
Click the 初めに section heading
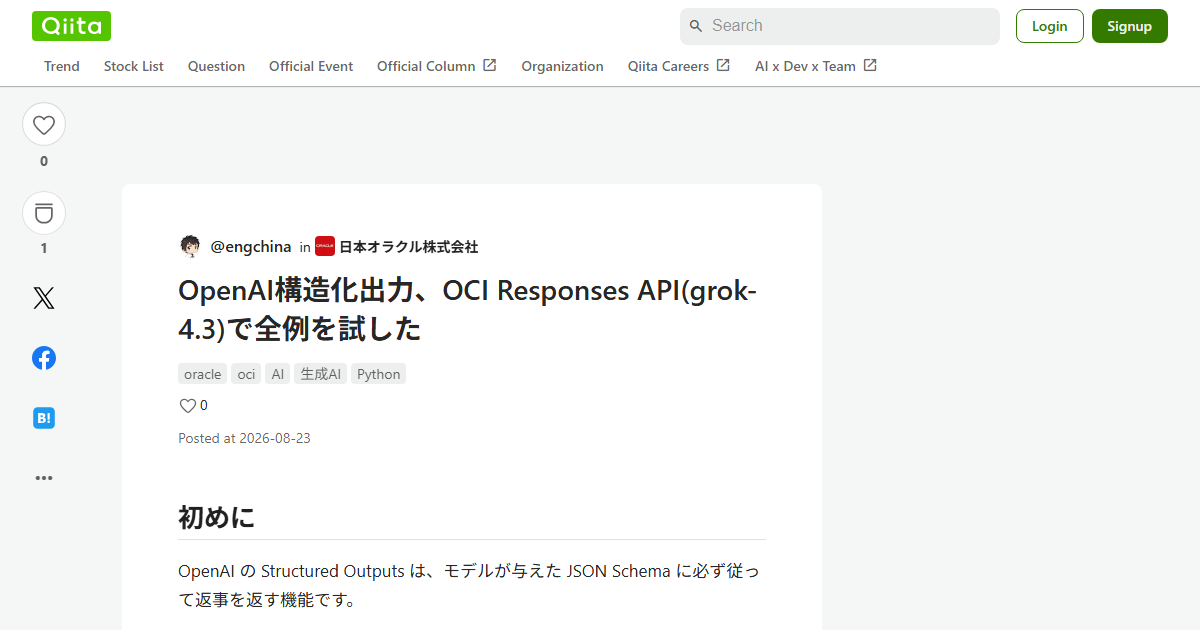pos(216,517)
